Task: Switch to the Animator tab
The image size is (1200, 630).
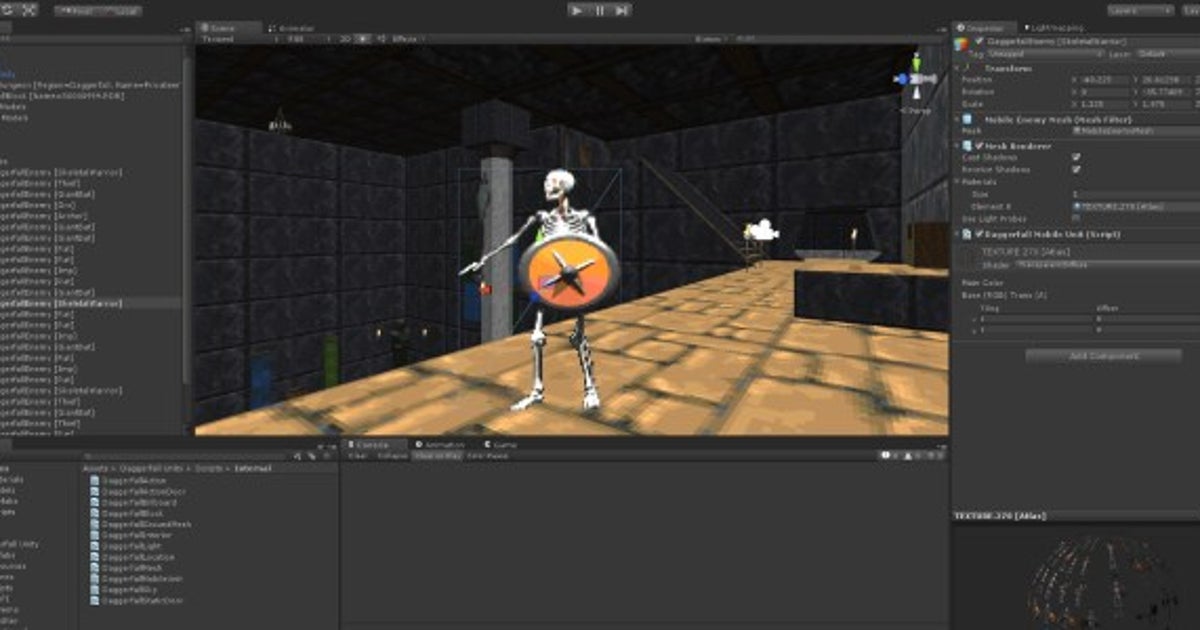Action: click(x=292, y=28)
